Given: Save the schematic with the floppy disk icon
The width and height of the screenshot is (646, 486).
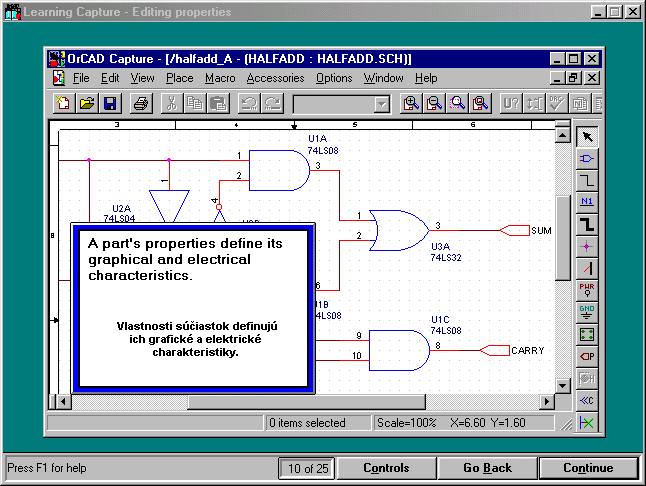Looking at the screenshot, I should tap(109, 103).
